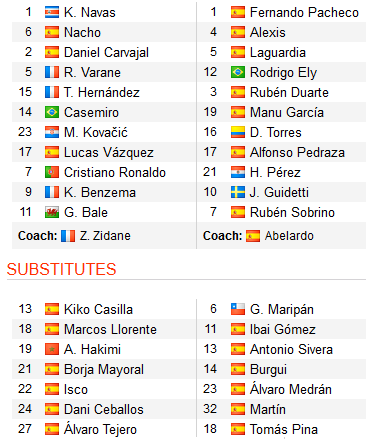366x445 pixels.
Task: Click the Morocco flag next to A. Hakimi
Action: pos(52,349)
